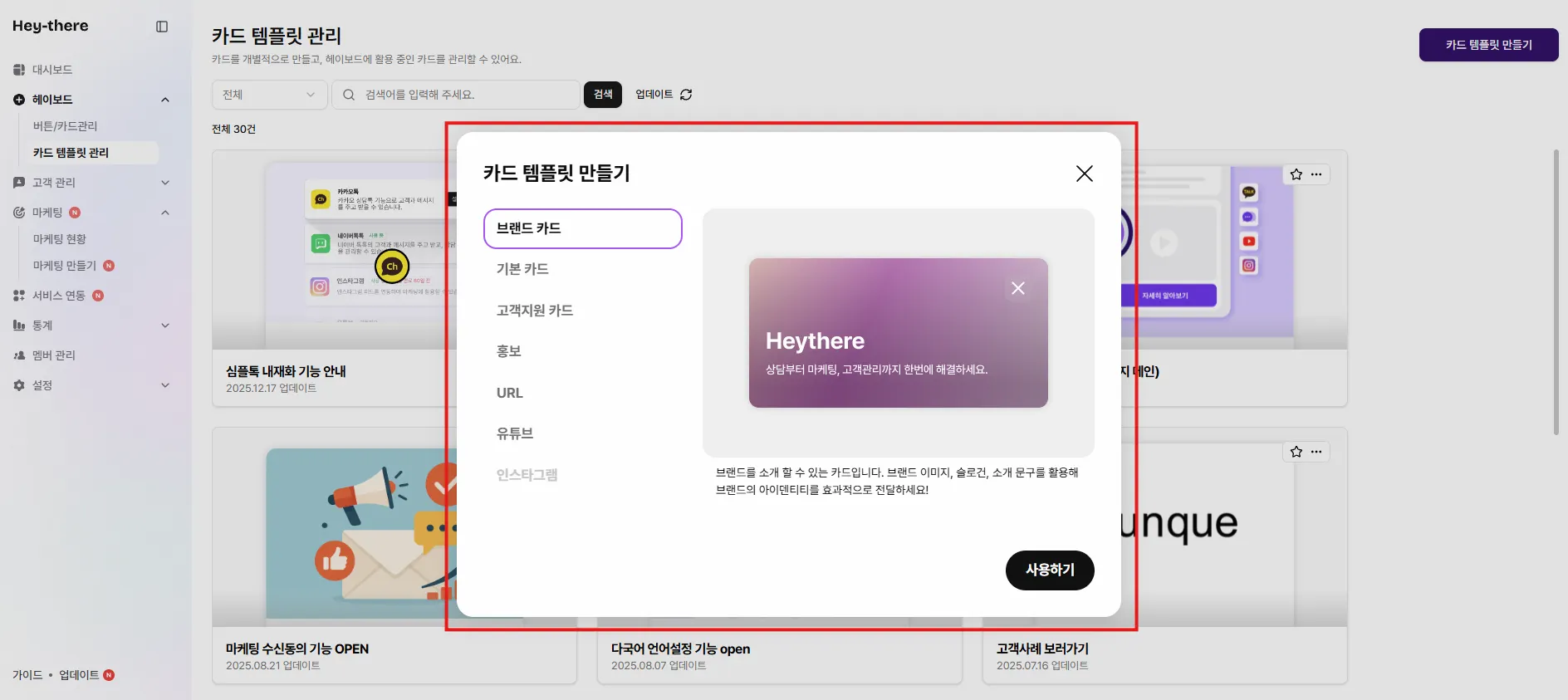Open the 전체 filter dropdown
This screenshot has width=1568, height=700.
click(270, 95)
